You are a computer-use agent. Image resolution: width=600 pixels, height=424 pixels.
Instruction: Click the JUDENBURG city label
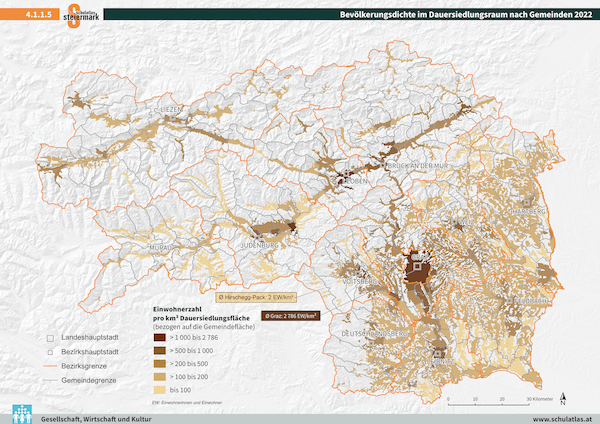click(x=260, y=246)
